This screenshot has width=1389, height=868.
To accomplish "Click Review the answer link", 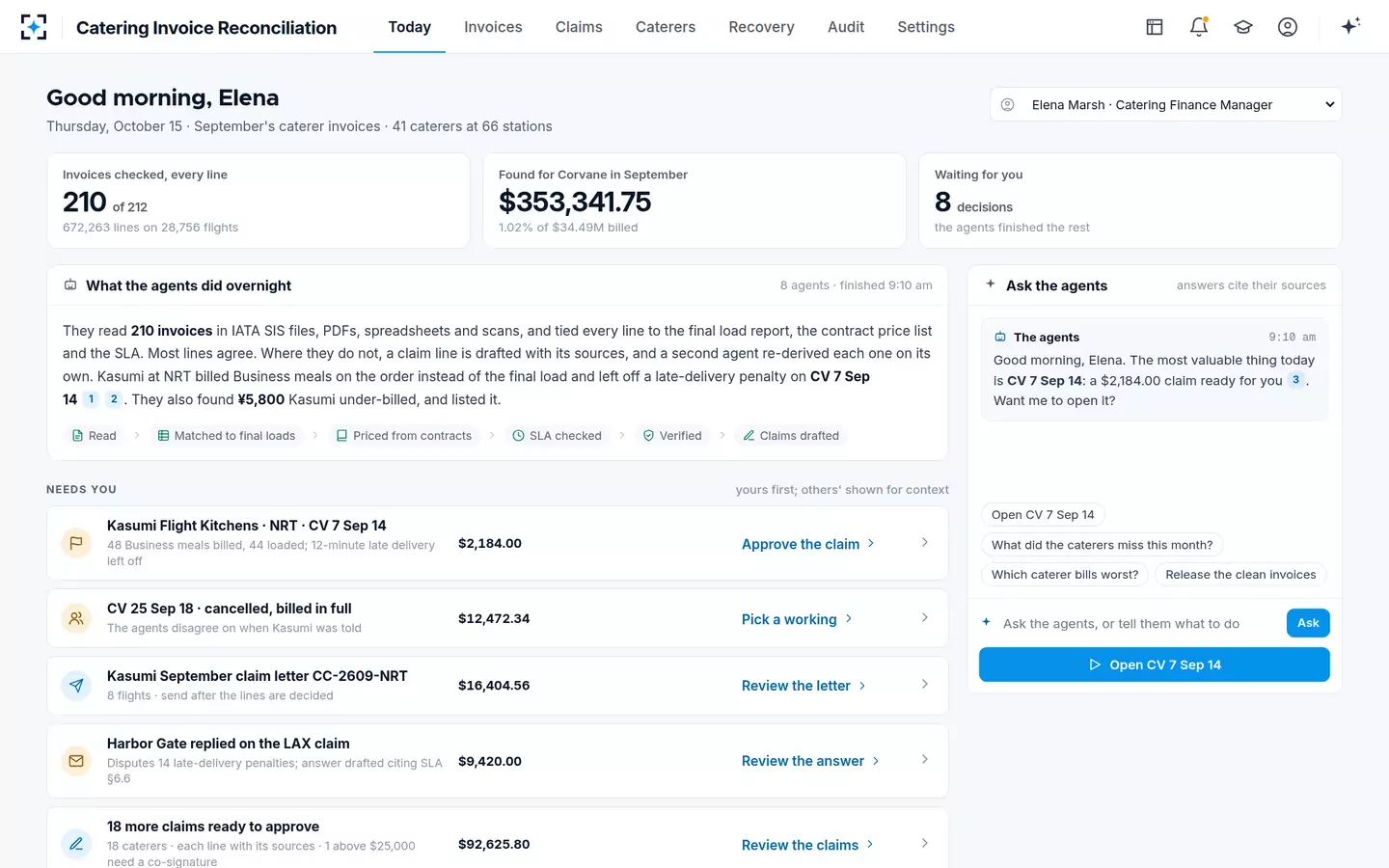I will click(810, 761).
